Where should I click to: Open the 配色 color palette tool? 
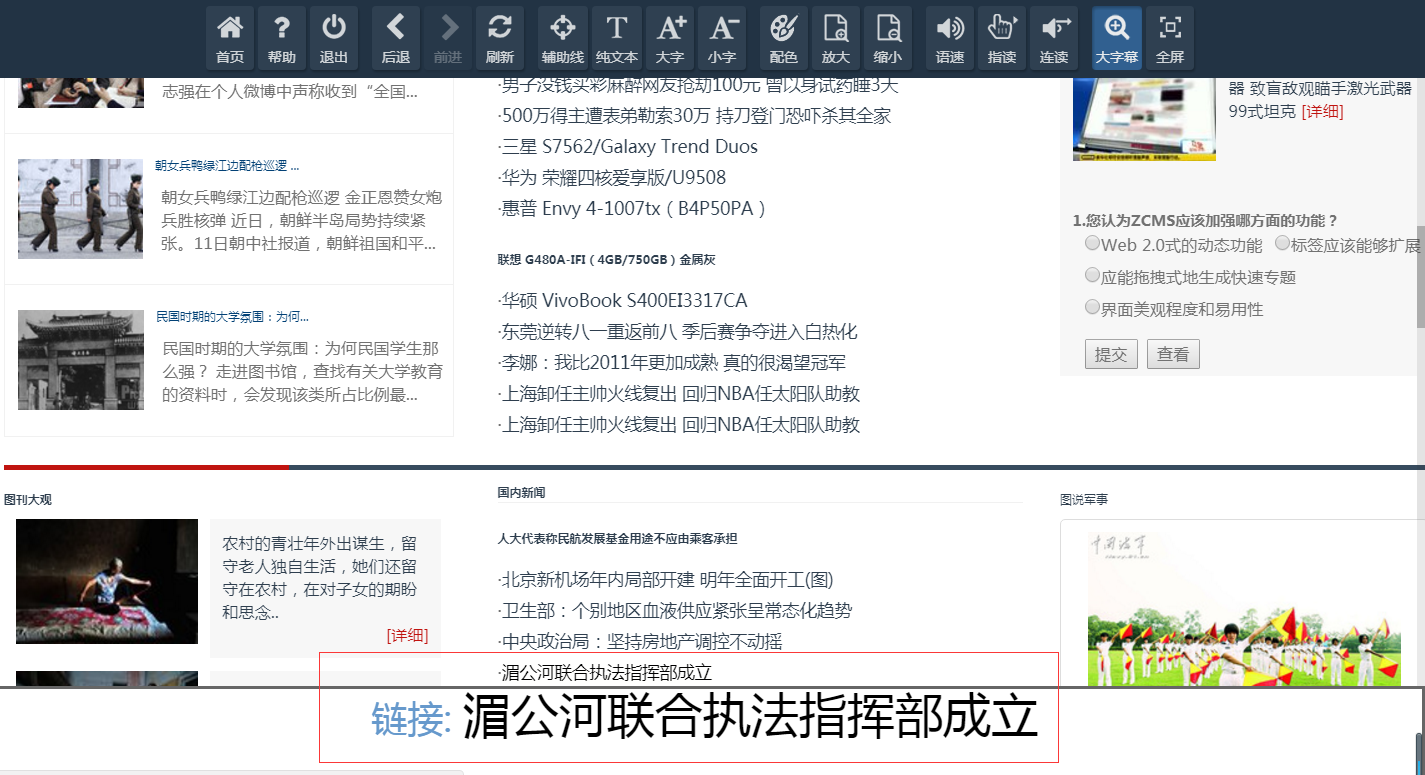[784, 38]
